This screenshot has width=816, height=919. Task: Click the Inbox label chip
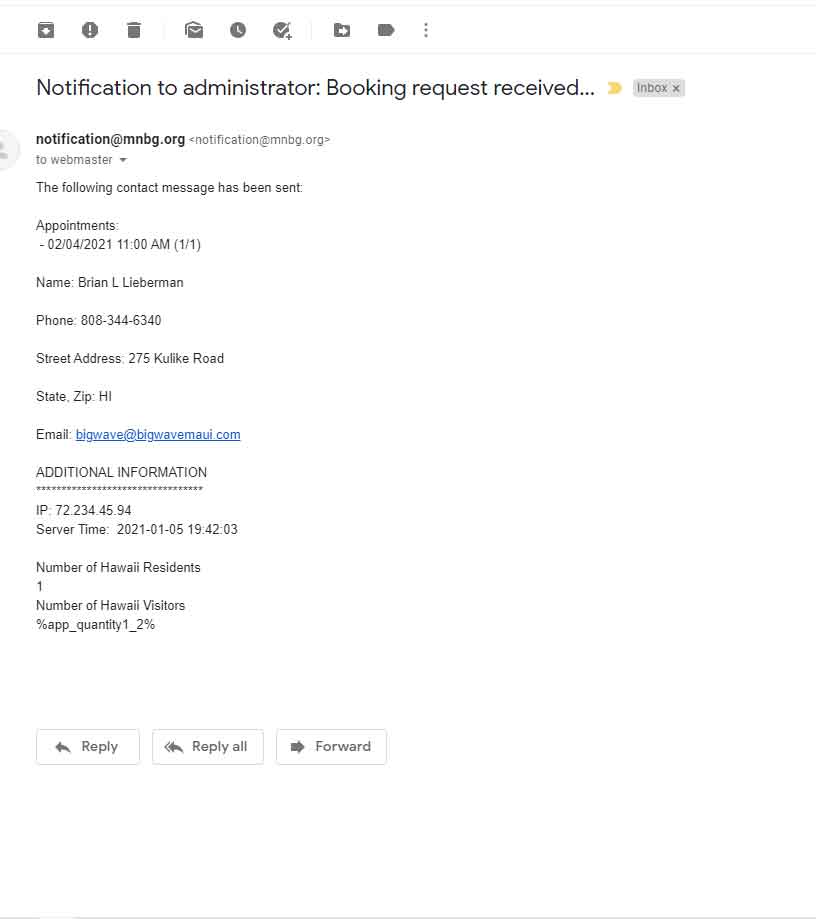pyautogui.click(x=651, y=88)
